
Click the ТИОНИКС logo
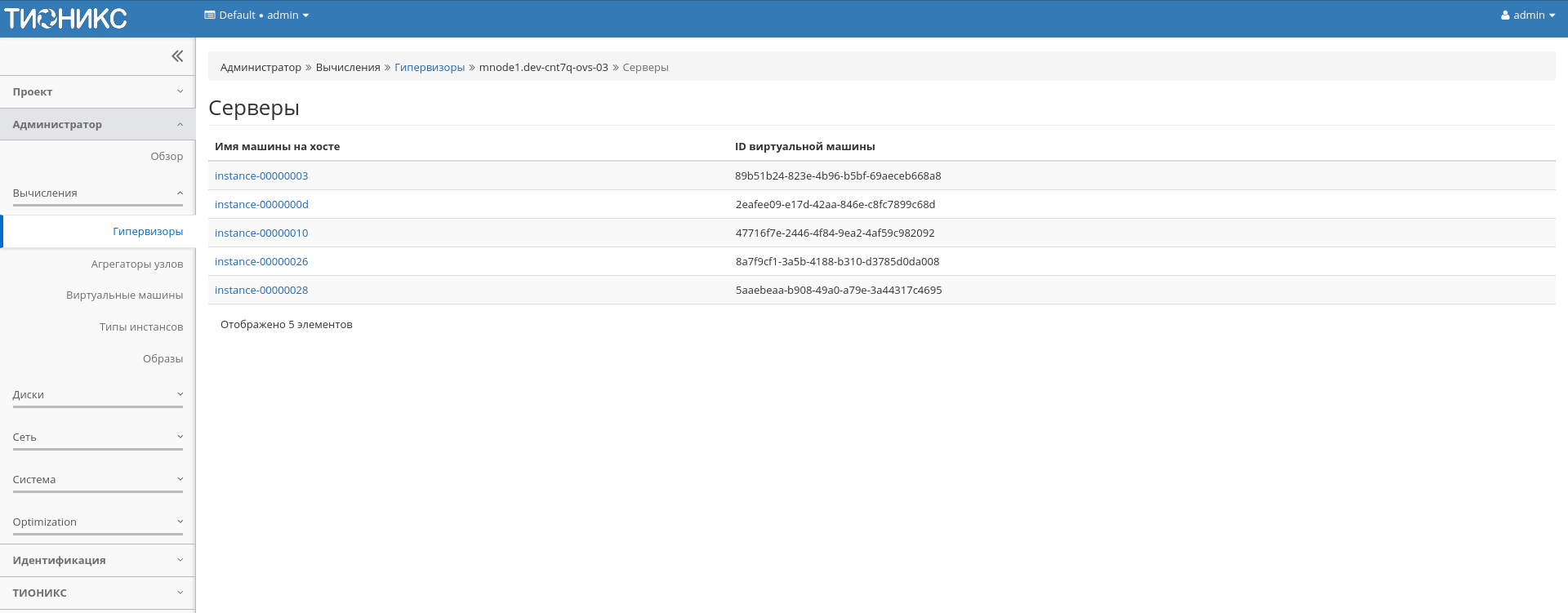(65, 18)
